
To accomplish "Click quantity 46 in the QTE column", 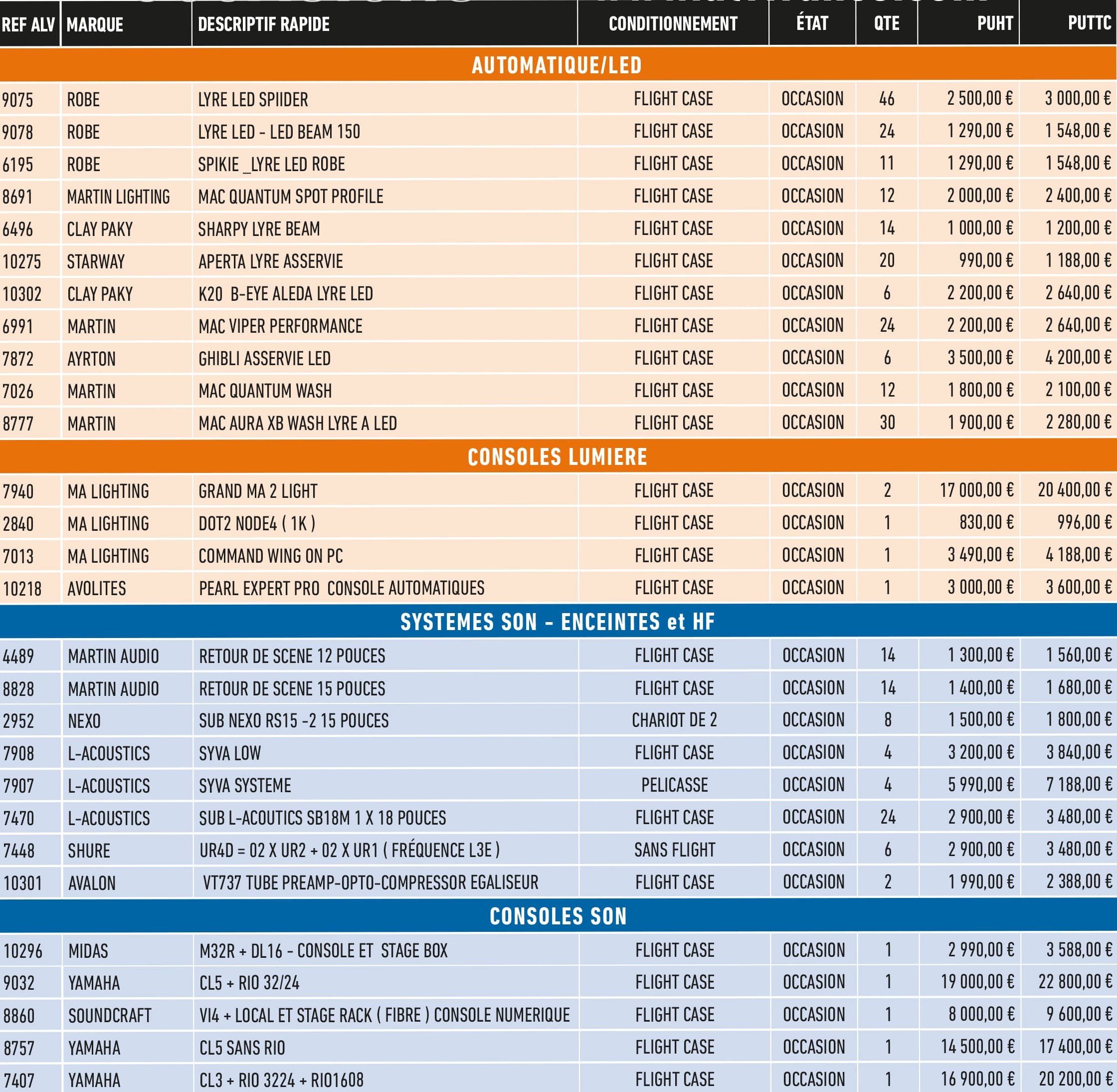I will point(887,99).
